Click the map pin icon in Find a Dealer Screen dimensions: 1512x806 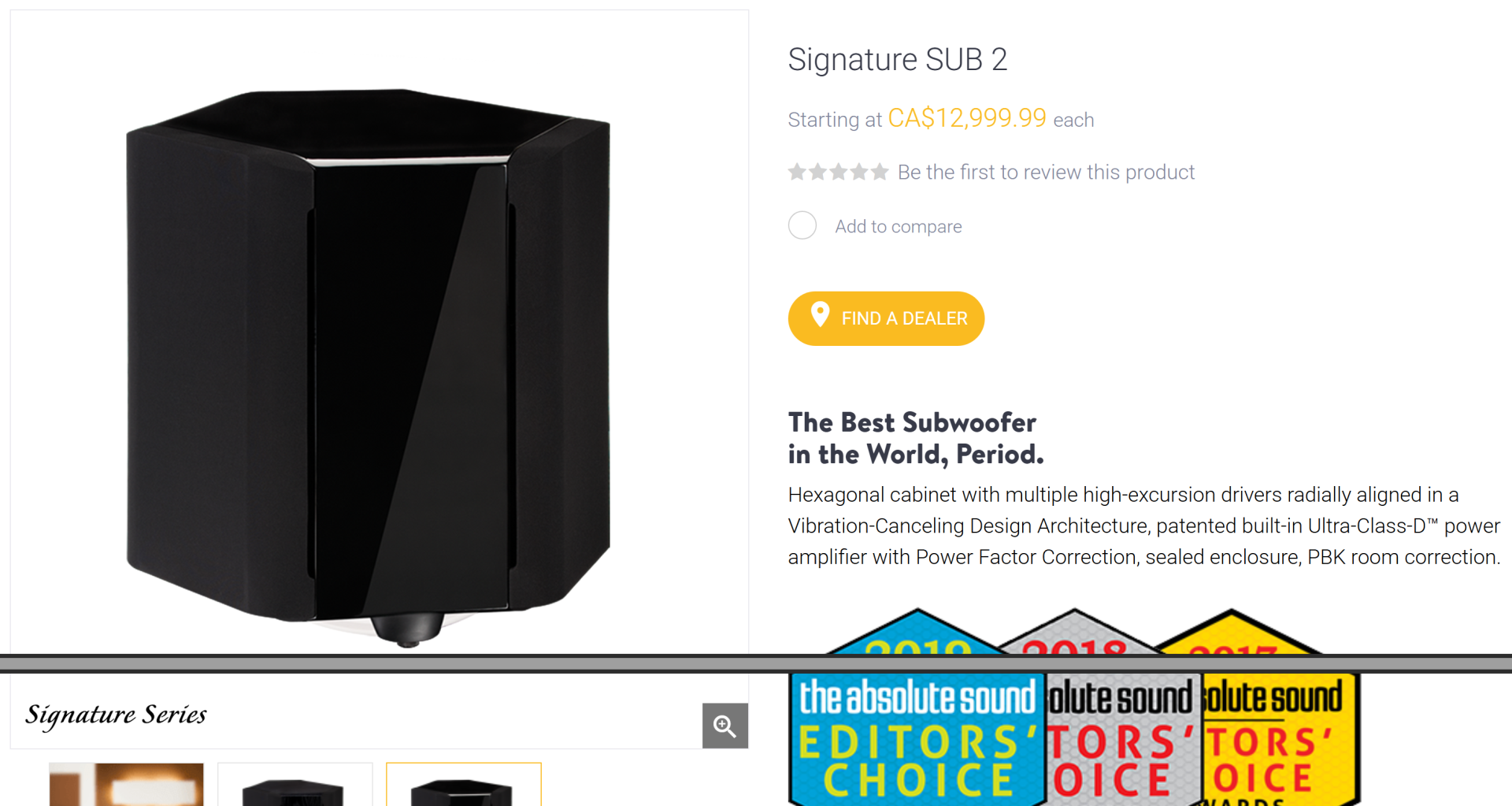820,315
